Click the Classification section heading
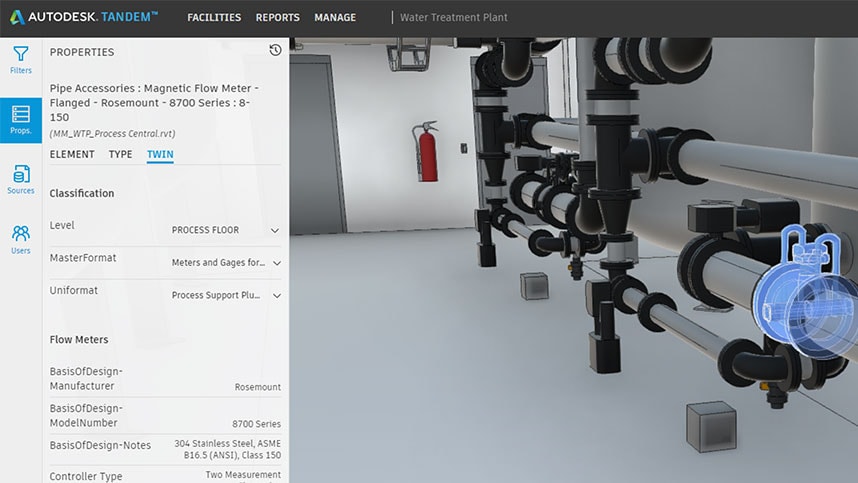 click(82, 193)
